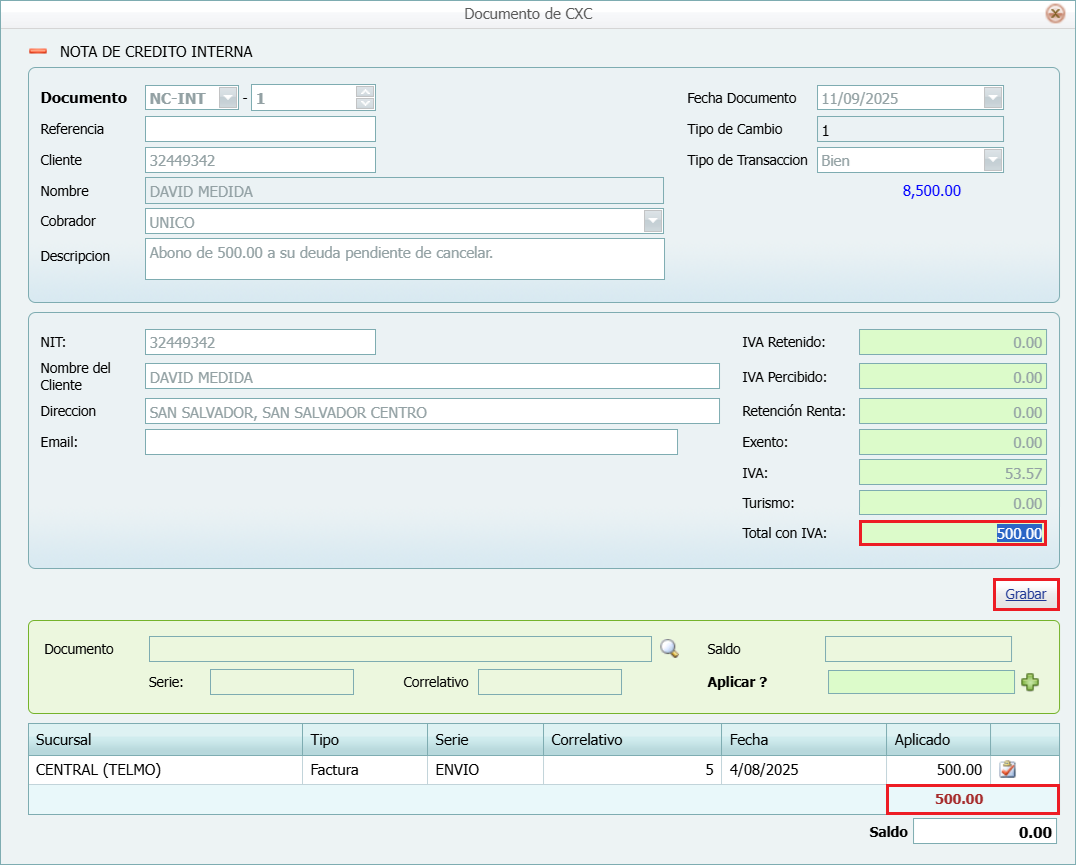Focus the Aplicar ? amount field
Image resolution: width=1076 pixels, height=865 pixels.
pyautogui.click(x=920, y=682)
